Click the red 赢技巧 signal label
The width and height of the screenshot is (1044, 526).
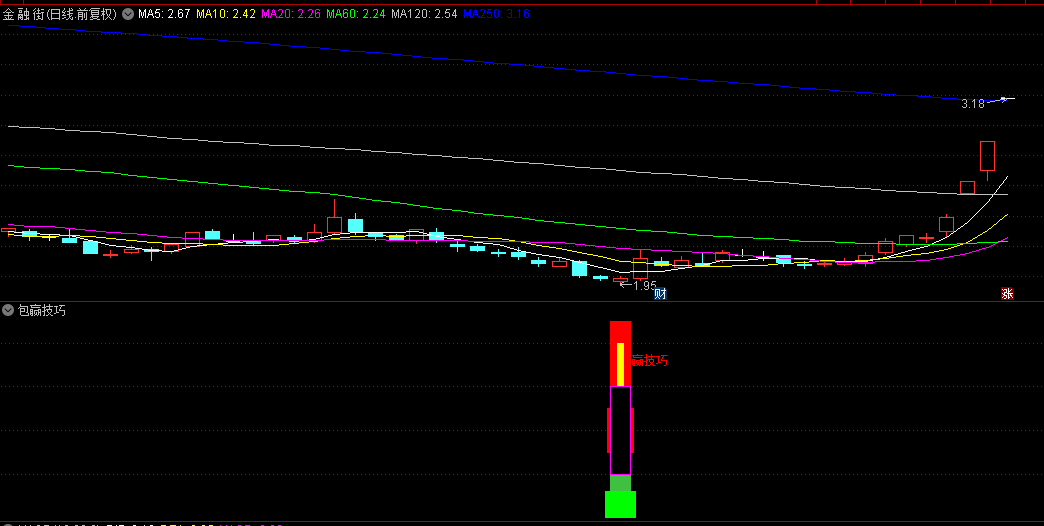[649, 361]
